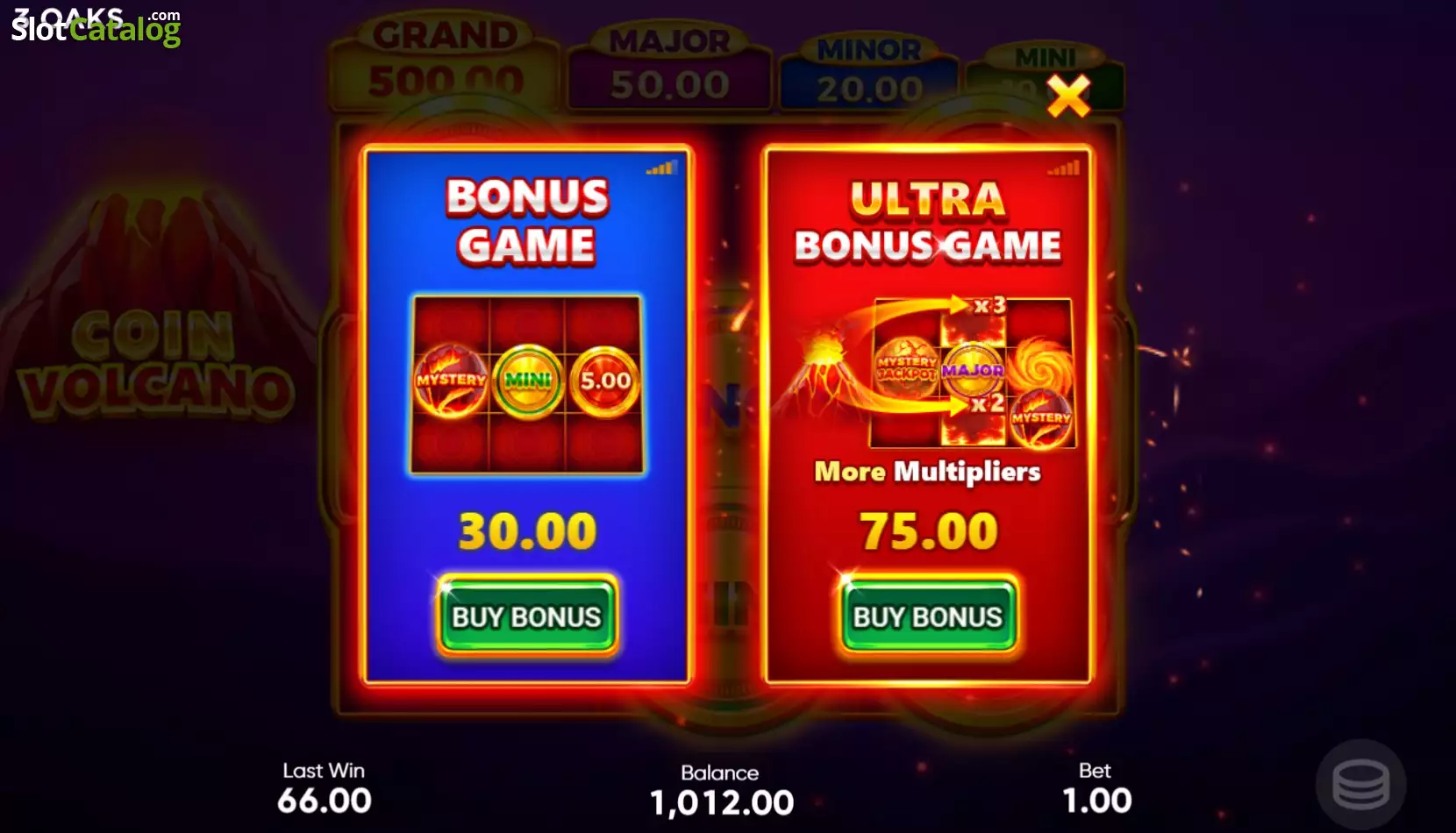Viewport: 1456px width, 833px height.
Task: Close the buy bonus popup
Action: click(1067, 96)
